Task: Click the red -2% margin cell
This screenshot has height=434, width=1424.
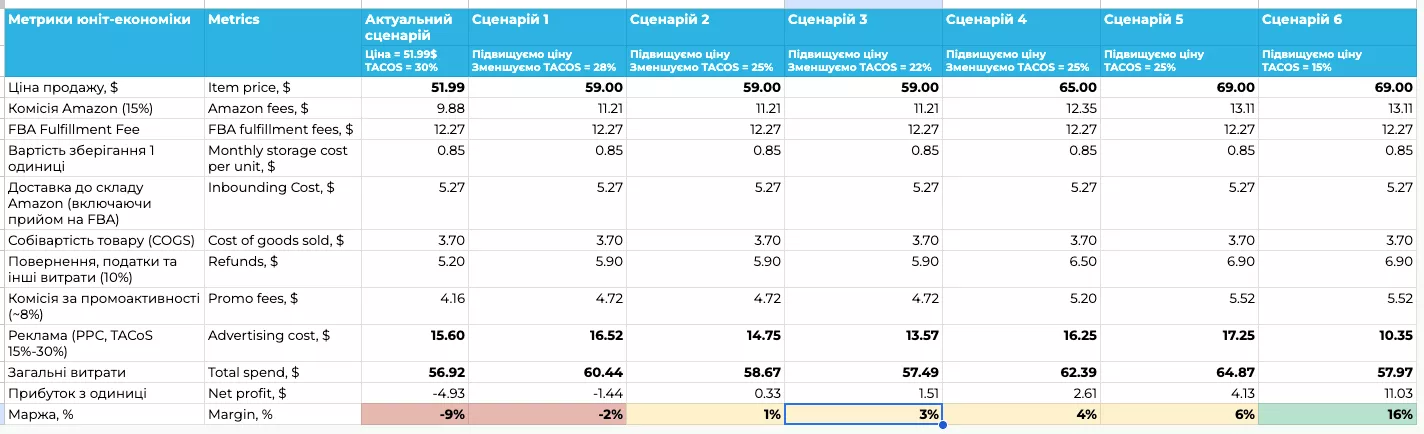Action: pyautogui.click(x=547, y=414)
